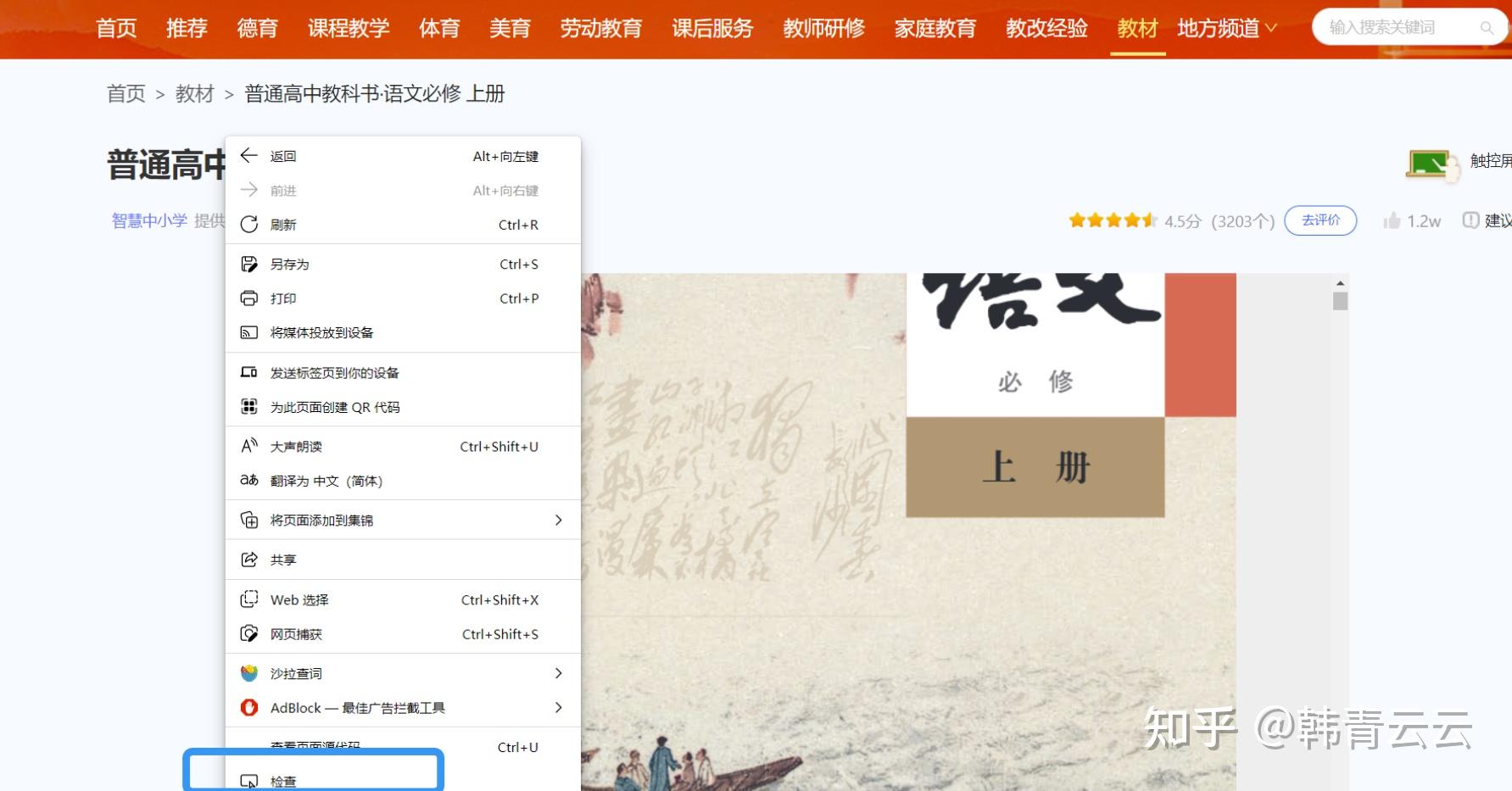Click the translate icon
This screenshot has height=791, width=1512.
coord(248,480)
